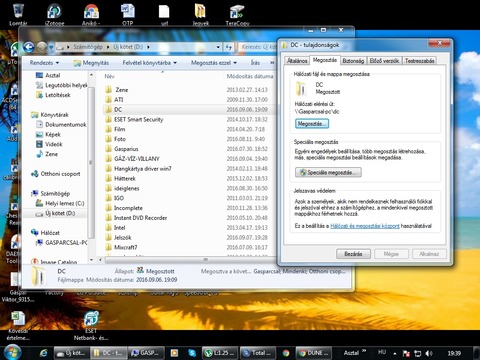Viewport: 480px width, 360px height.
Task: Select GASPARCSAL-PC under Hálózat
Action: 66,243
